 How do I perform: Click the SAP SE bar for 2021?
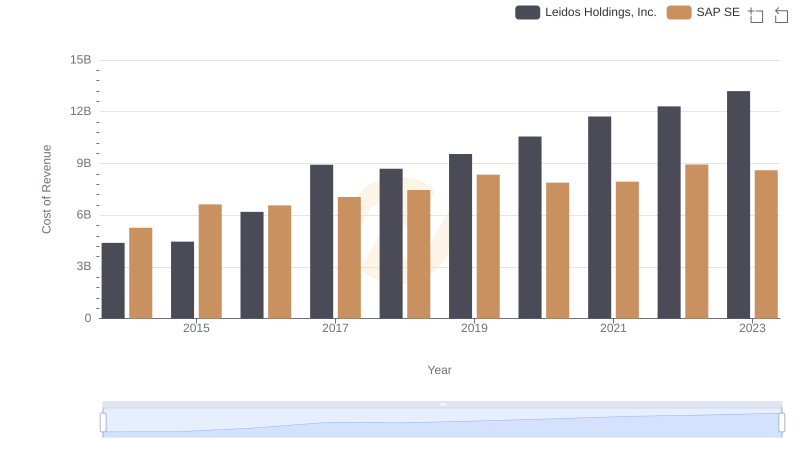coord(627,250)
